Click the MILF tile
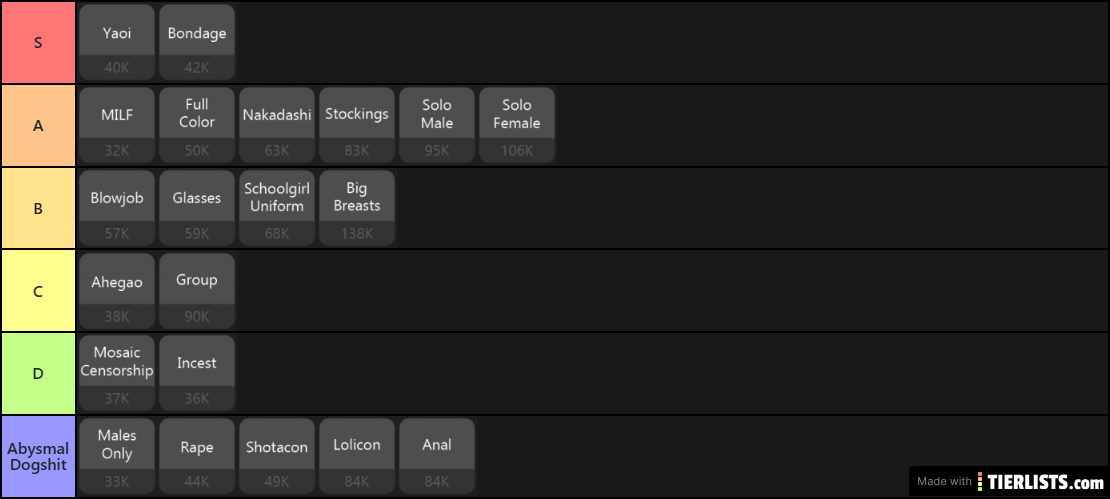1110x499 pixels. pyautogui.click(x=117, y=124)
